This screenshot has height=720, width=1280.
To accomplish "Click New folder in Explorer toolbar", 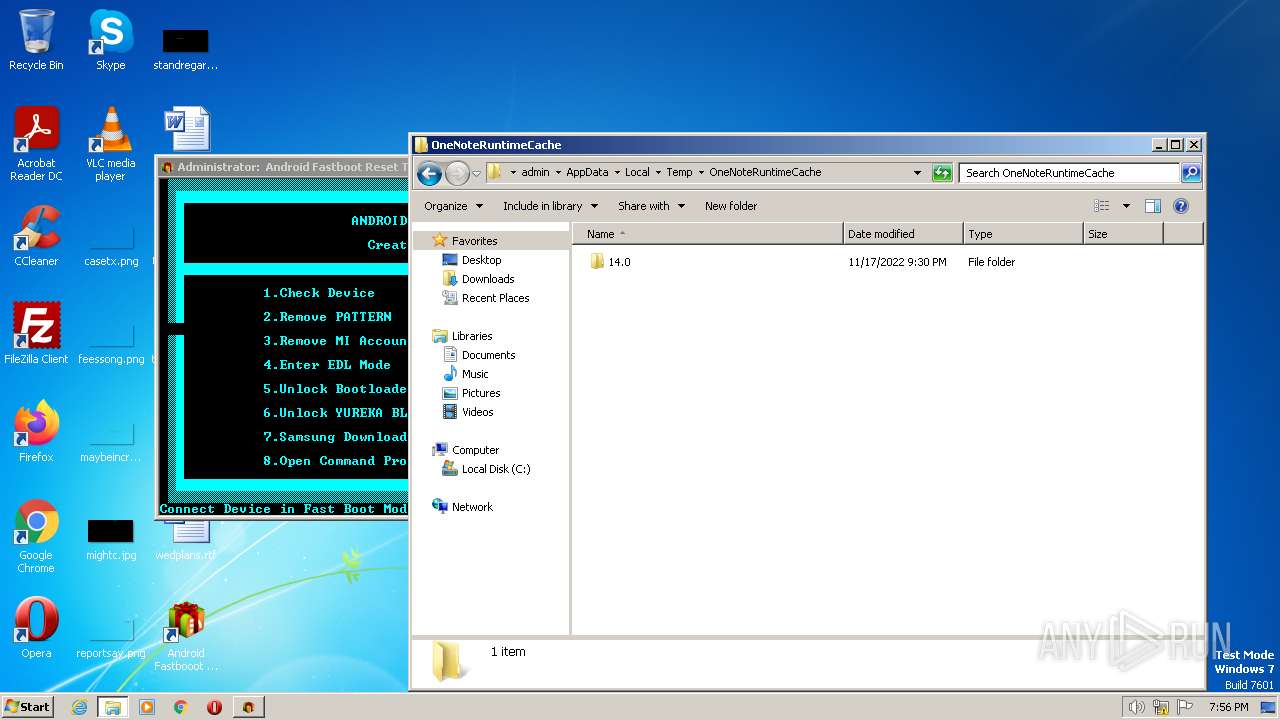I will (731, 206).
